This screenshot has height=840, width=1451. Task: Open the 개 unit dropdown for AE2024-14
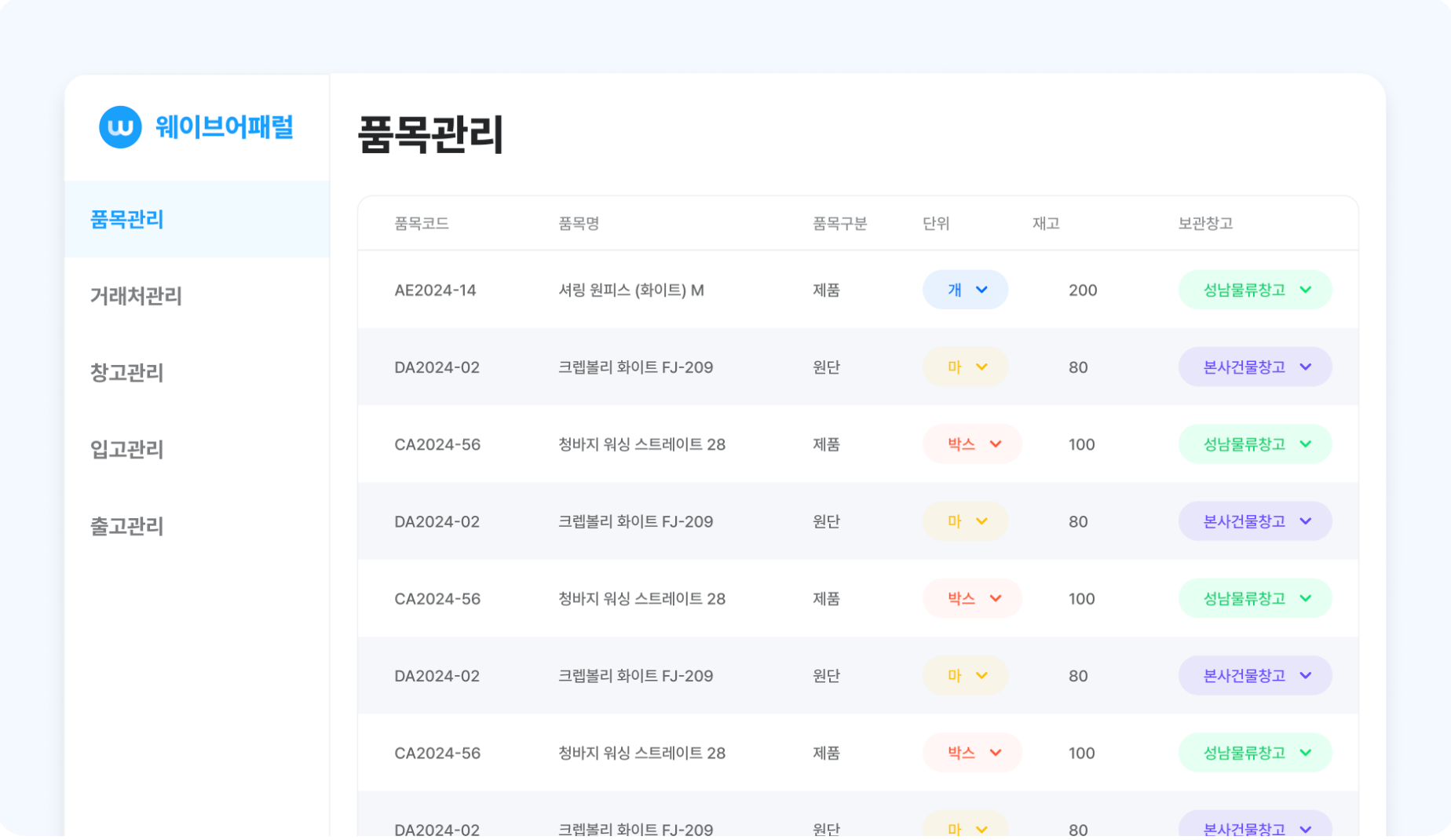click(965, 290)
